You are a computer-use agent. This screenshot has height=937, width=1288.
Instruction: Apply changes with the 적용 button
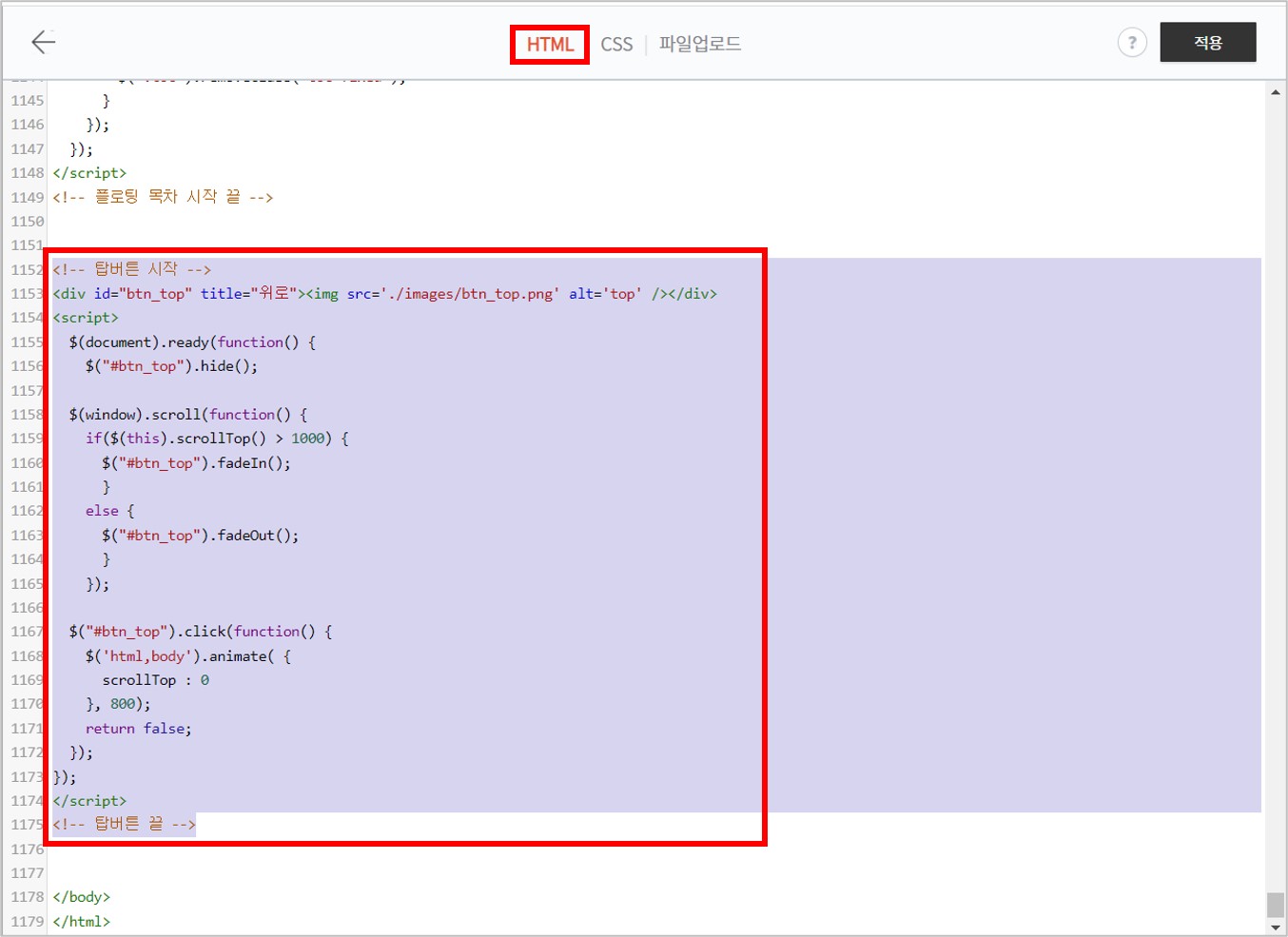(x=1208, y=43)
